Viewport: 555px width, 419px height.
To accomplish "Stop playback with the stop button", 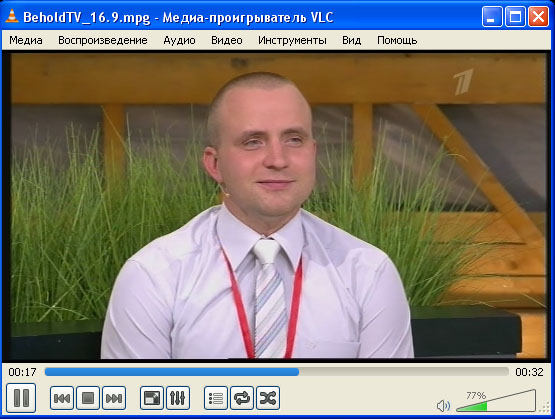I will point(88,398).
